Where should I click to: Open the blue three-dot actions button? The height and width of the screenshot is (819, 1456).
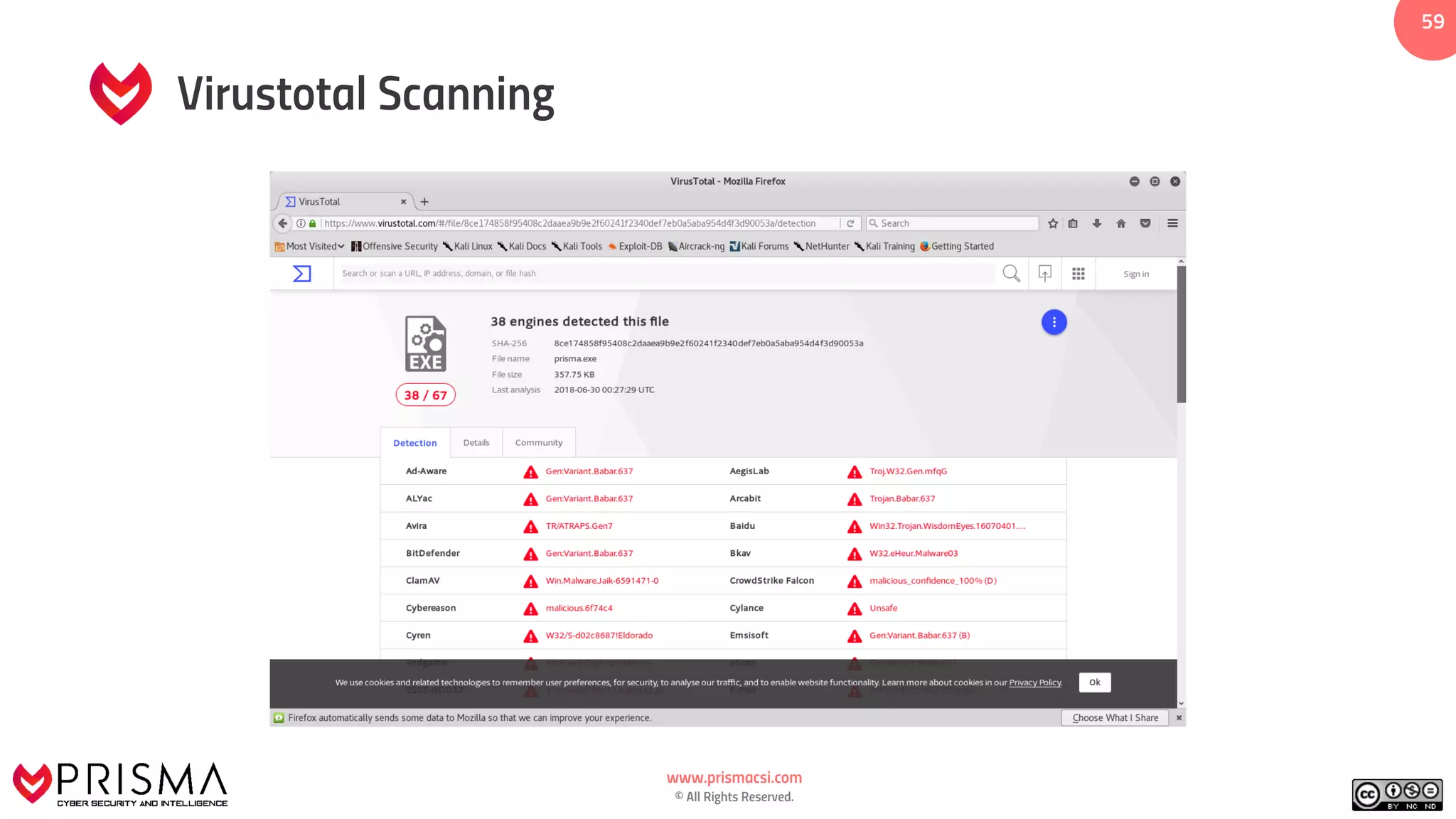1054,322
